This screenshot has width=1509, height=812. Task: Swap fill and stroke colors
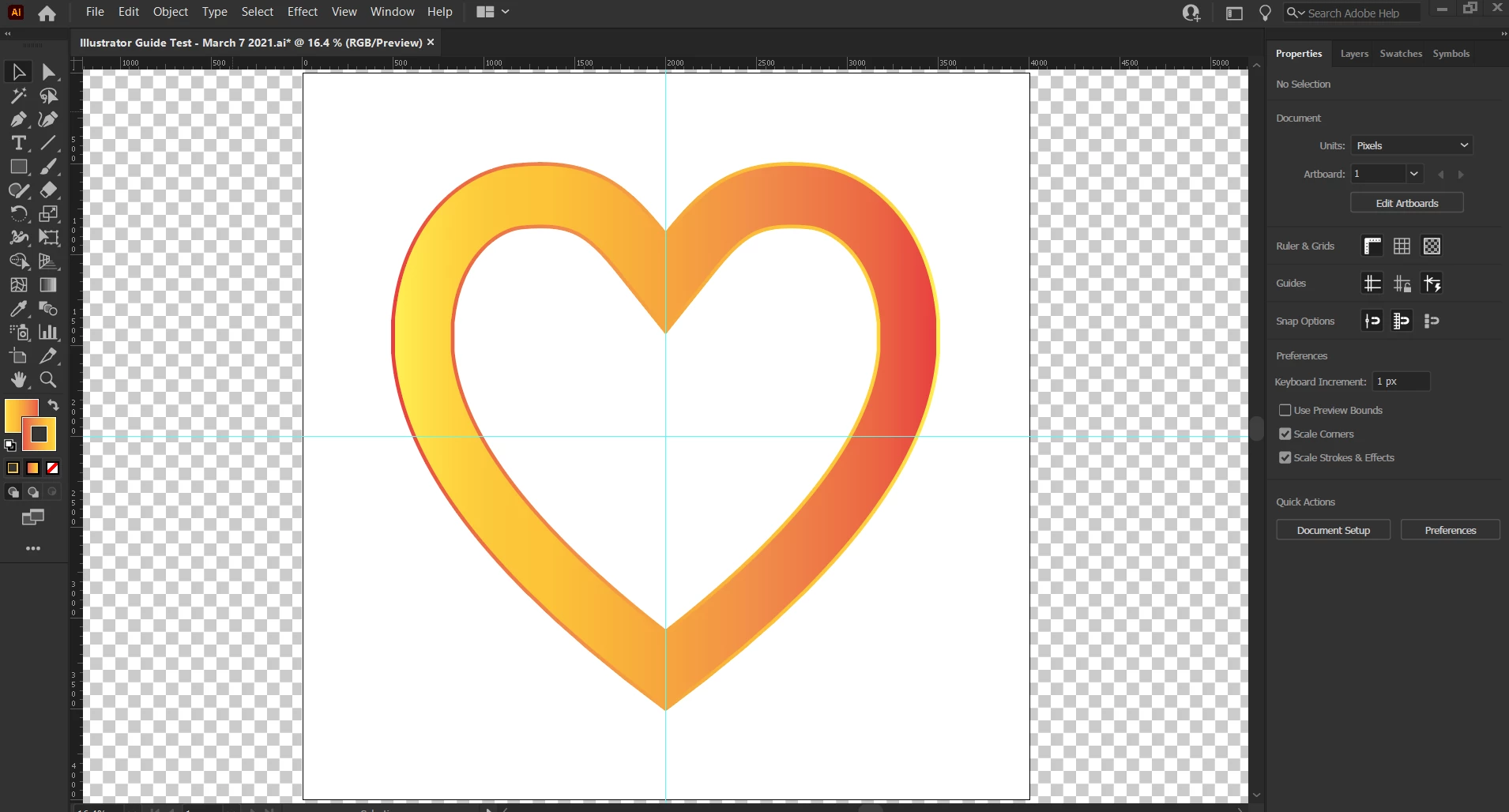coord(53,404)
